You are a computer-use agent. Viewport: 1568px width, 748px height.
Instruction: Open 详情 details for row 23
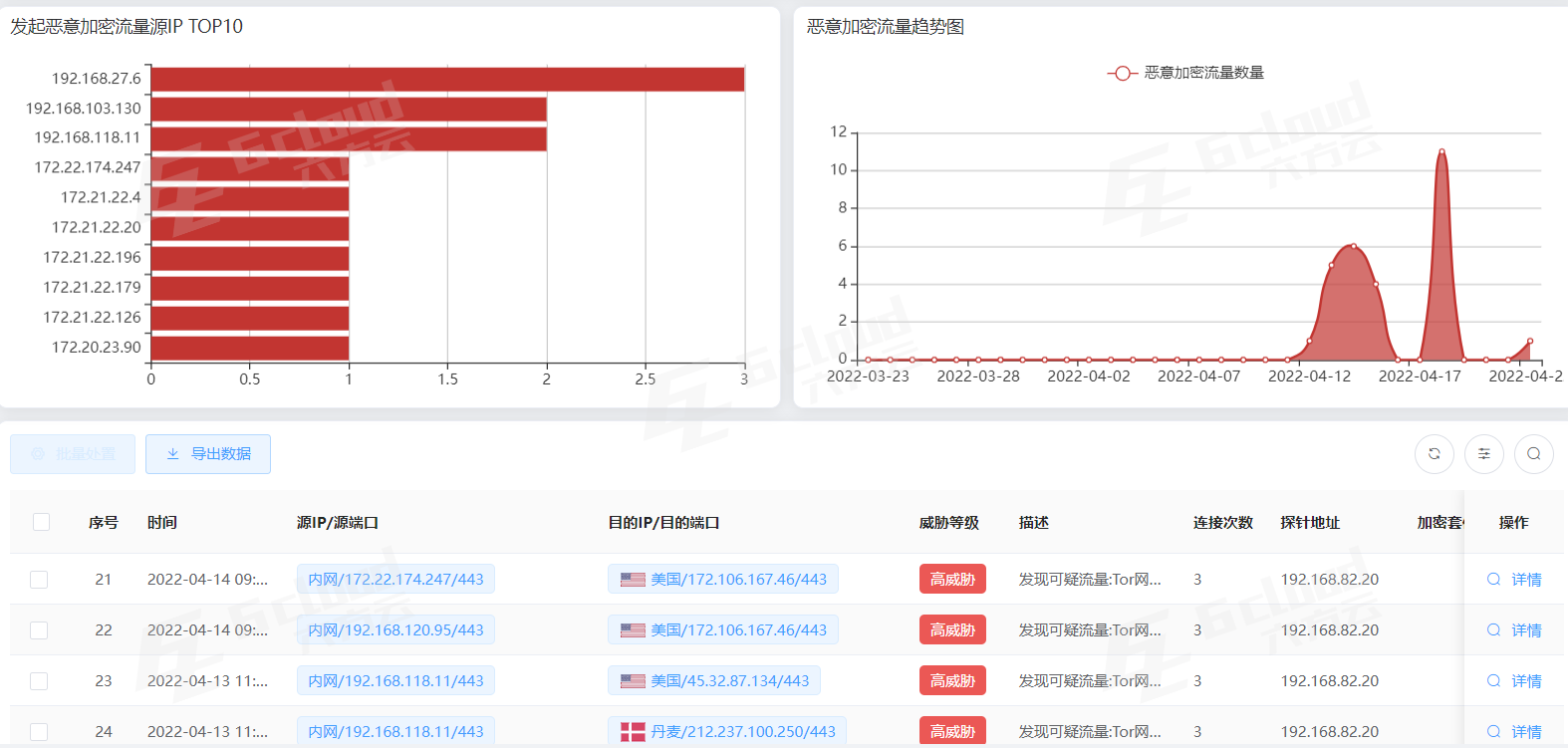point(1514,681)
